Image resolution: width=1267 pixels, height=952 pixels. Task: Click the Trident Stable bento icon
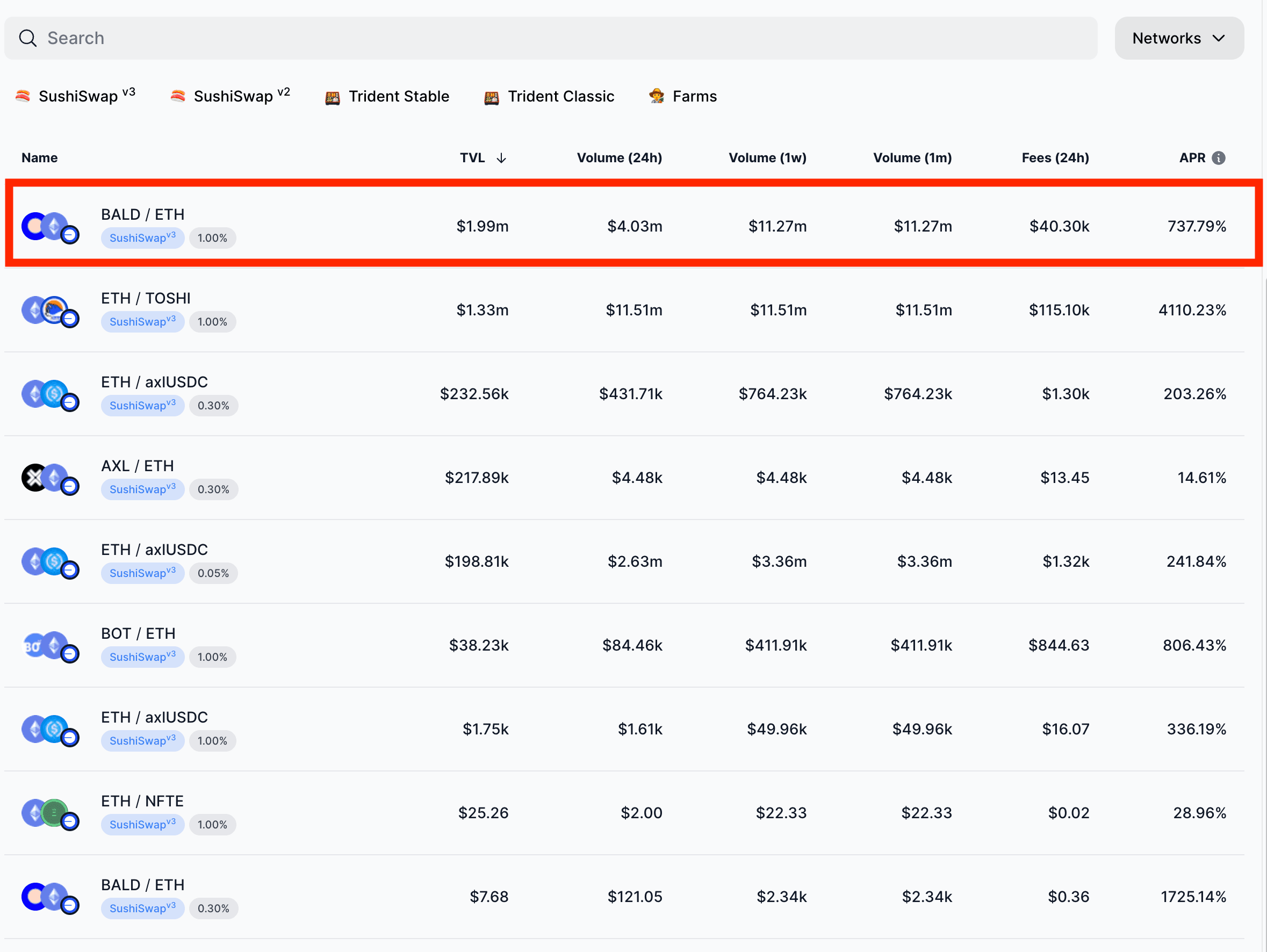pyautogui.click(x=333, y=97)
